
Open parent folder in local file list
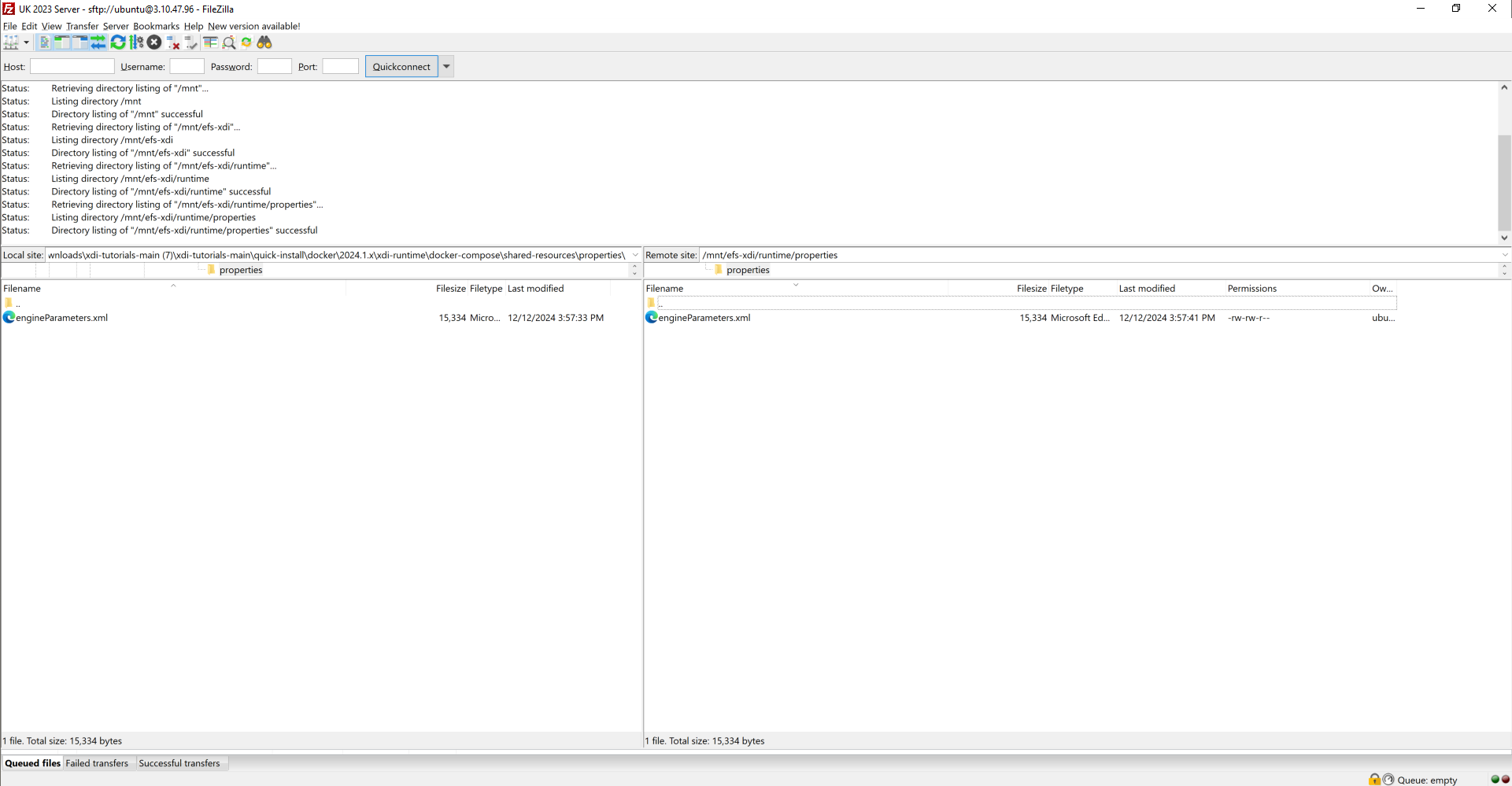coord(13,303)
